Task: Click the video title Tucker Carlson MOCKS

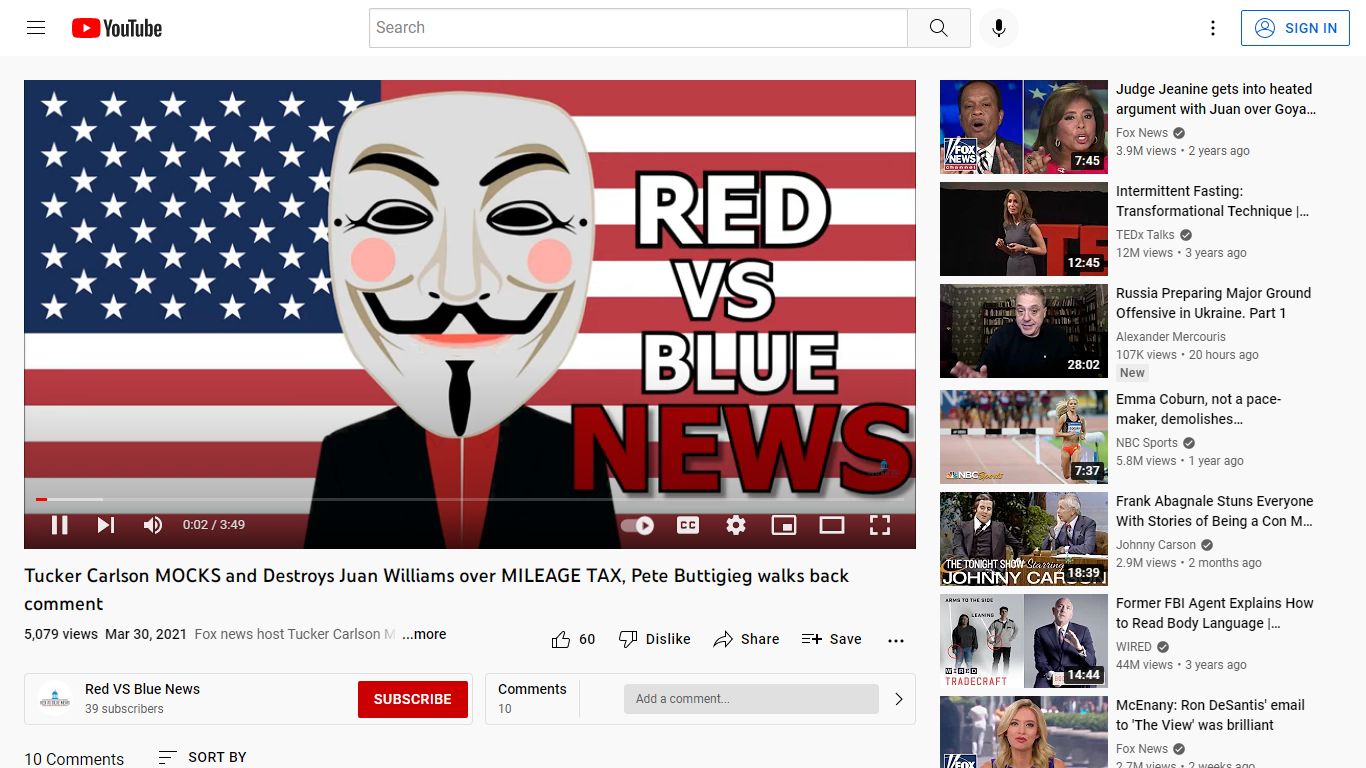Action: 436,590
